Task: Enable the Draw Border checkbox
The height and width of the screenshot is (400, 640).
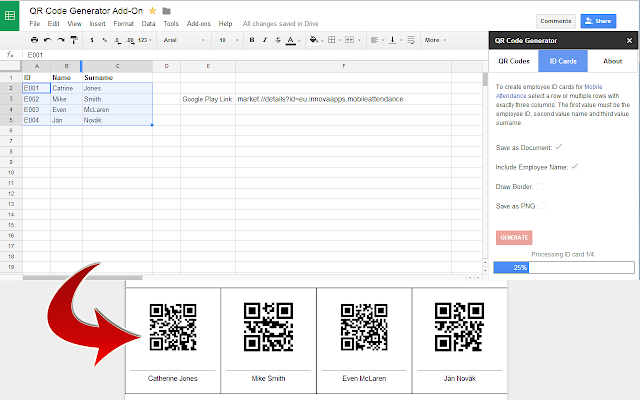Action: click(539, 187)
